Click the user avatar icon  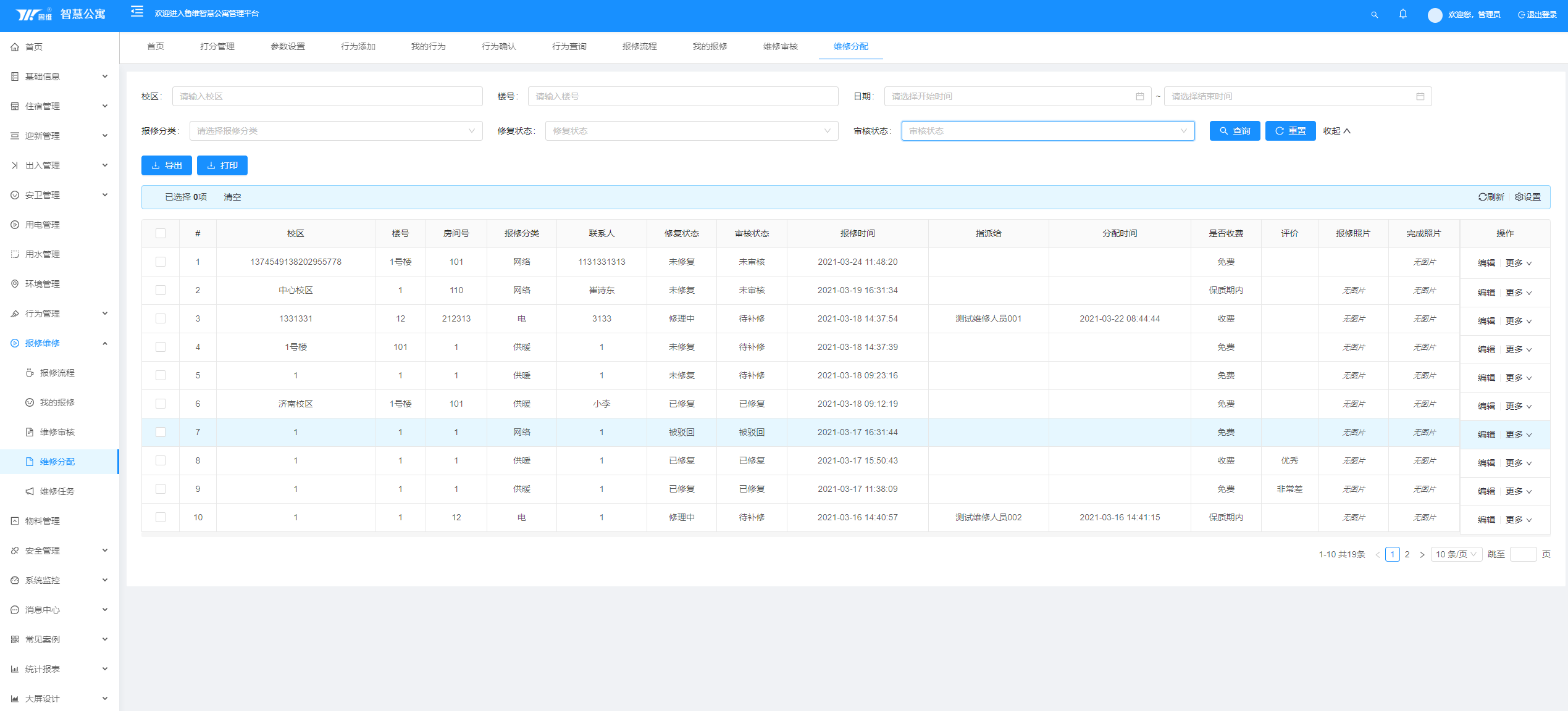pos(1435,15)
